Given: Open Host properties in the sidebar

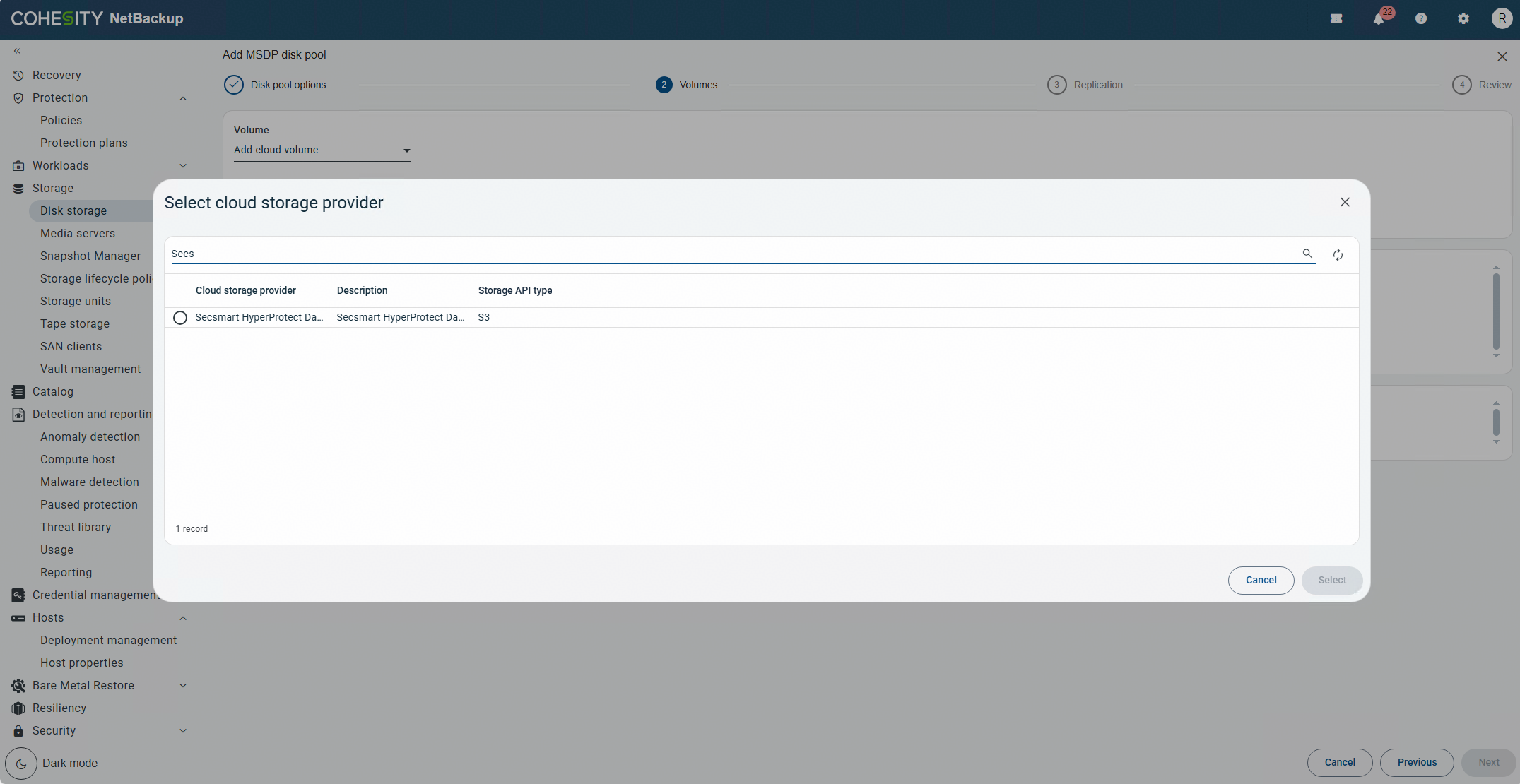Looking at the screenshot, I should click(81, 663).
